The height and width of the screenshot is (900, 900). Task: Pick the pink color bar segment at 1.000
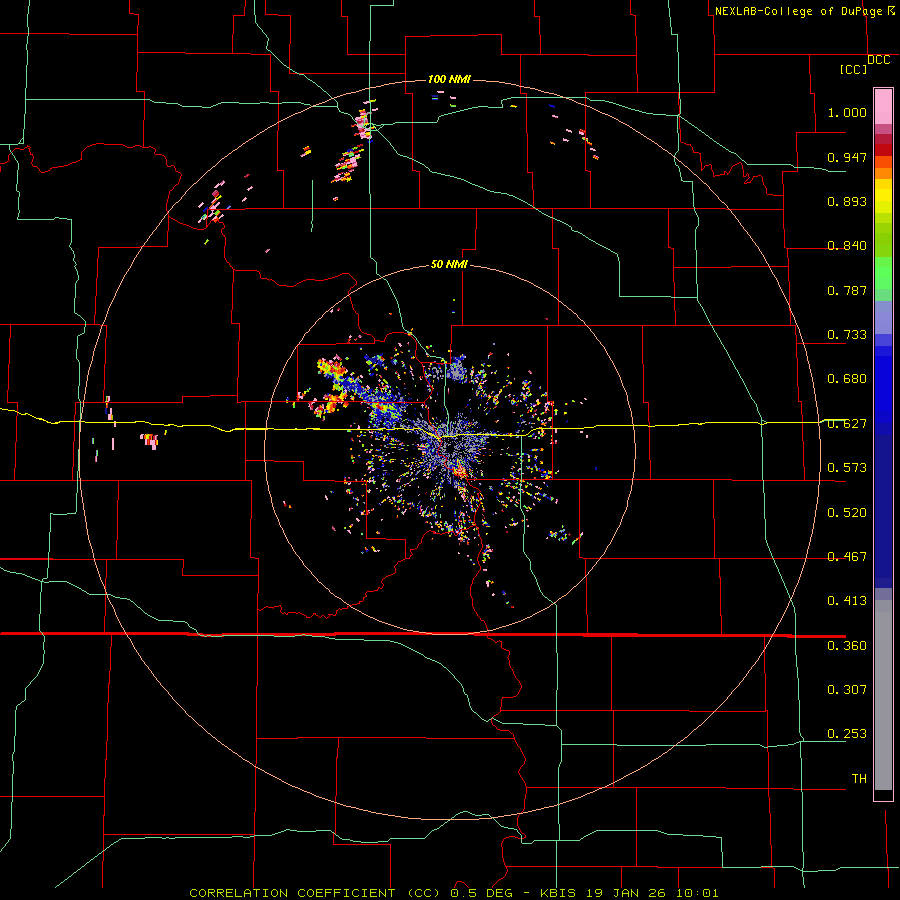click(883, 107)
